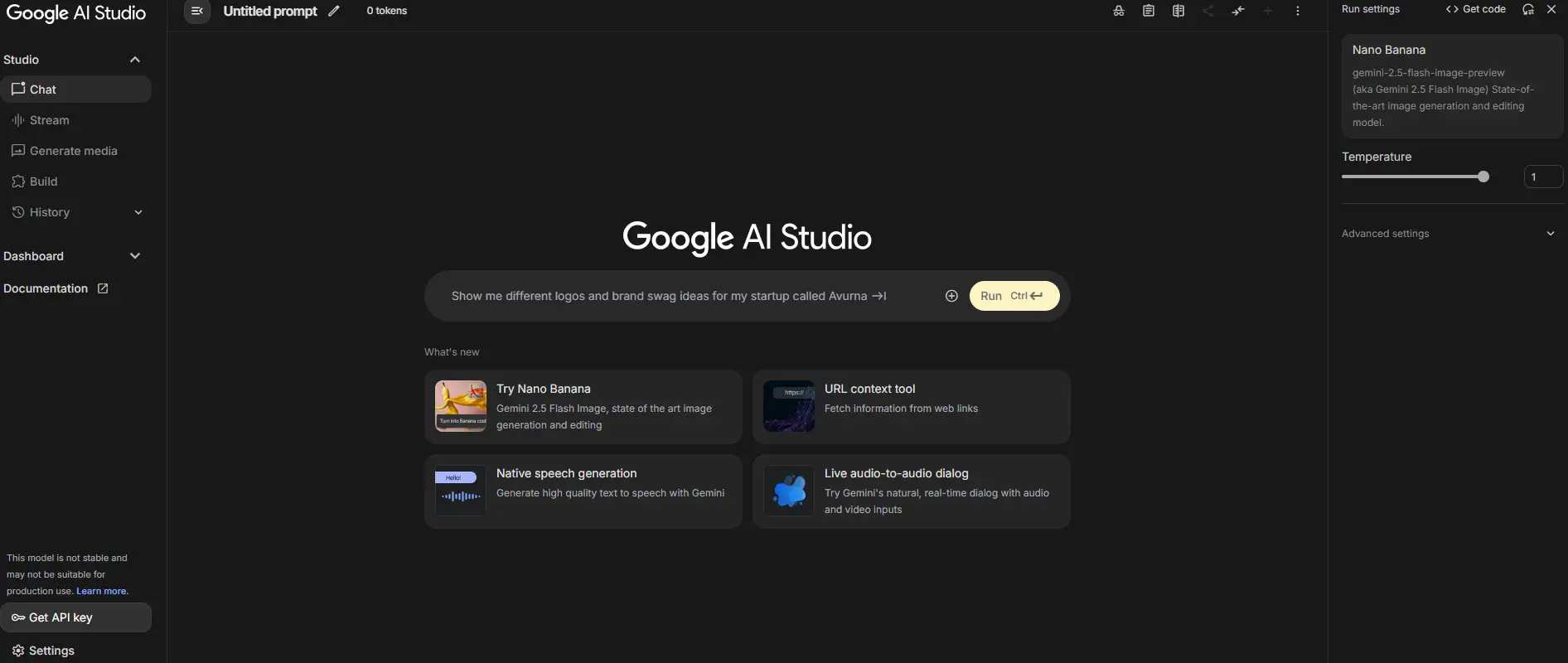Click the Run button

tap(1014, 296)
